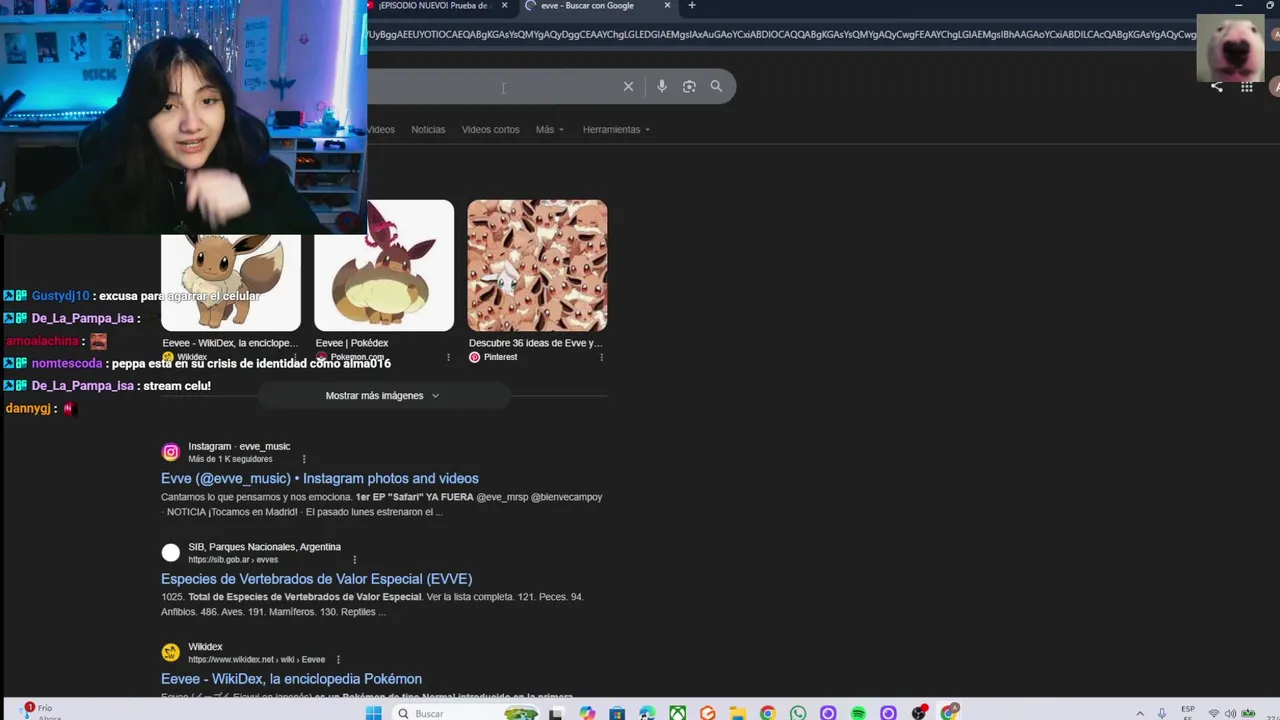1280x720 pixels.
Task: Open File Explorer from the taskbar
Action: pos(737,713)
